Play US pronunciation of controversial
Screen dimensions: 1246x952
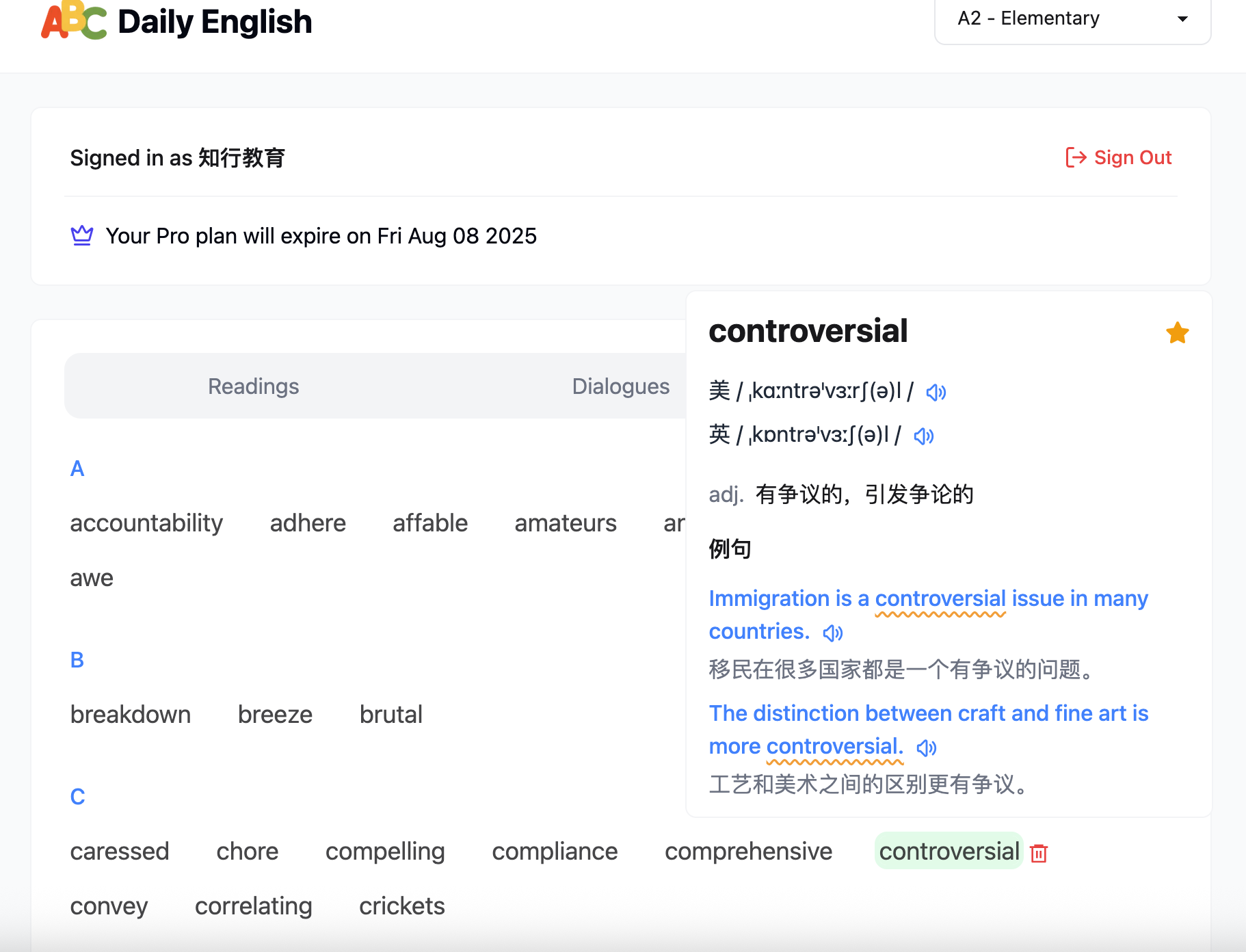point(936,393)
